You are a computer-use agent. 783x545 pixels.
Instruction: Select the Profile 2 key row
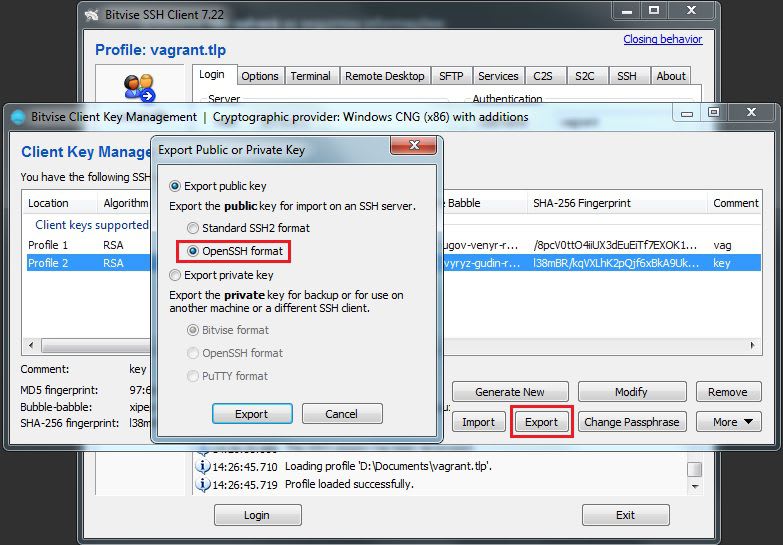pyautogui.click(x=393, y=263)
